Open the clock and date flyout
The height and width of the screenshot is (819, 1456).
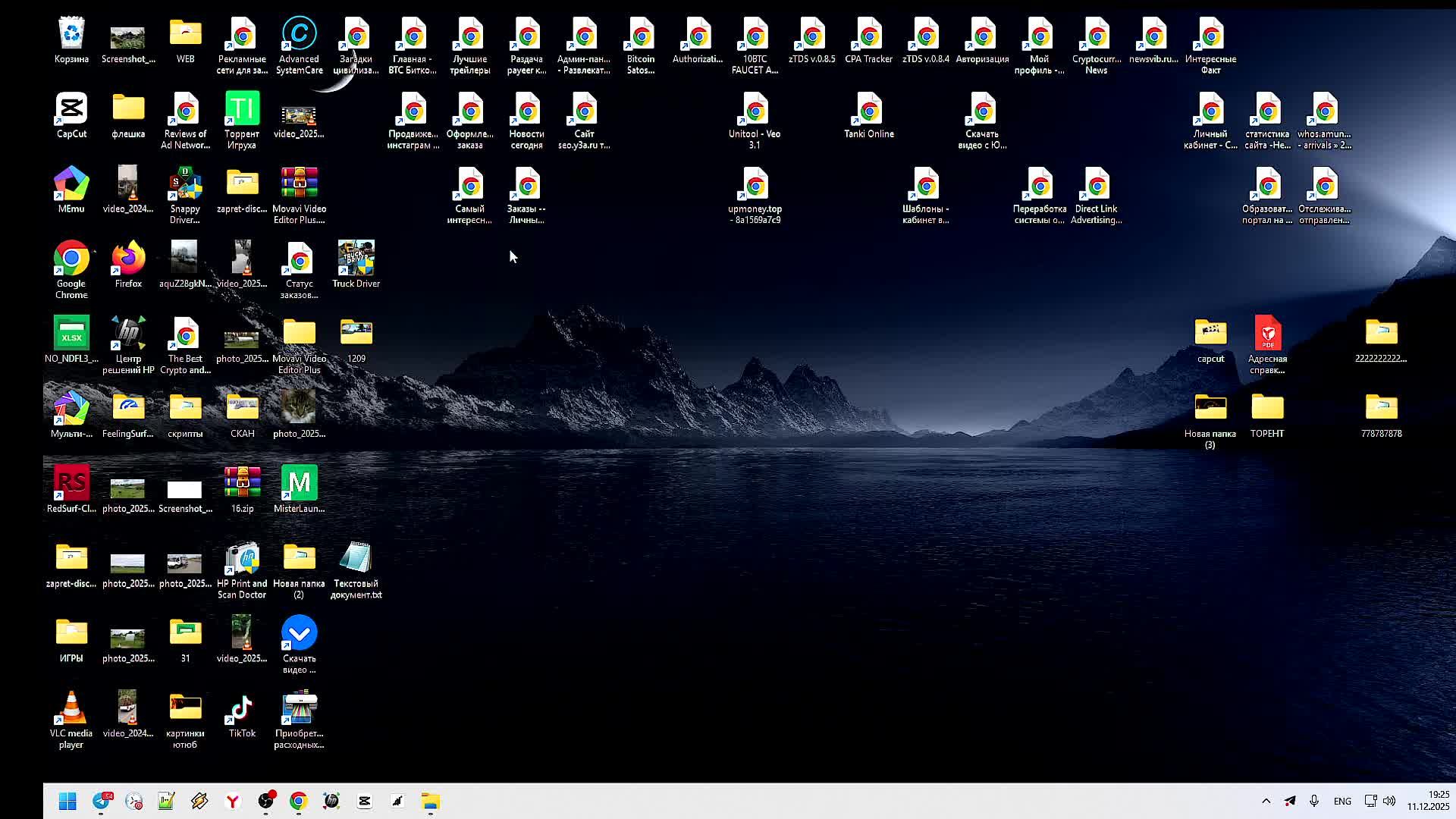pos(1428,801)
